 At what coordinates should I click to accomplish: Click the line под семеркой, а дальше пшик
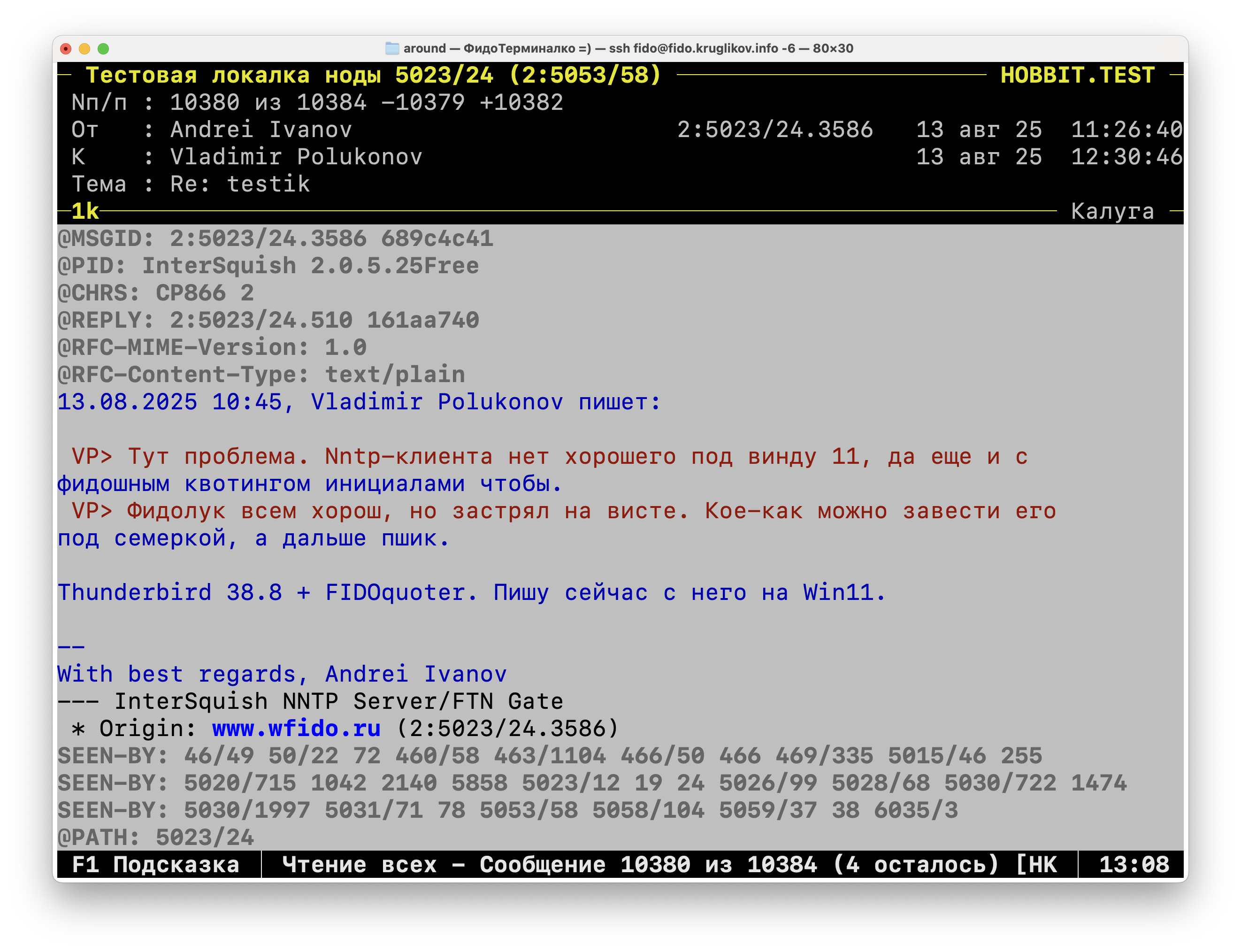pyautogui.click(x=254, y=538)
